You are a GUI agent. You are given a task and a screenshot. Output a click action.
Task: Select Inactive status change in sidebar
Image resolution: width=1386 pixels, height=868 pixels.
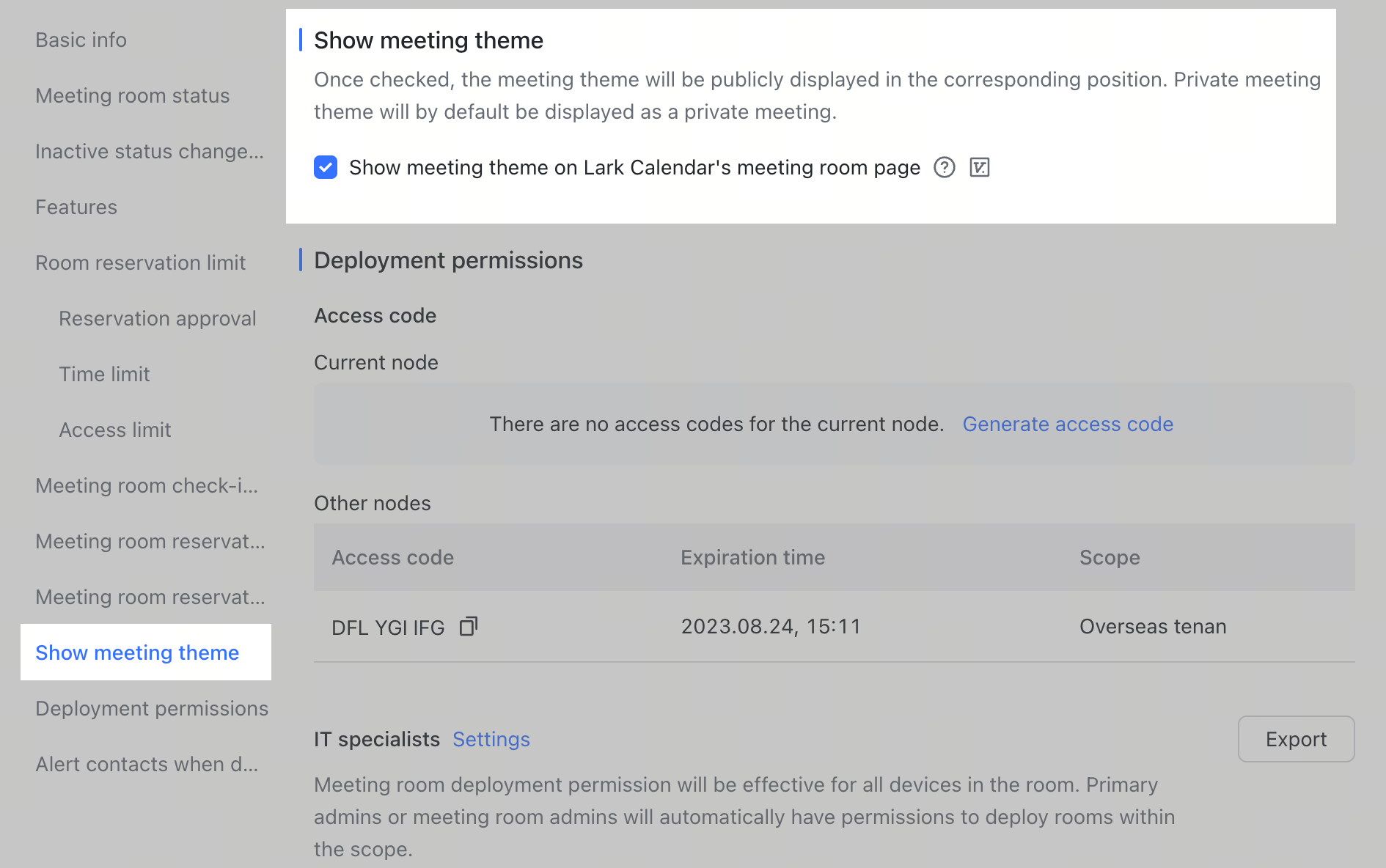[x=150, y=151]
